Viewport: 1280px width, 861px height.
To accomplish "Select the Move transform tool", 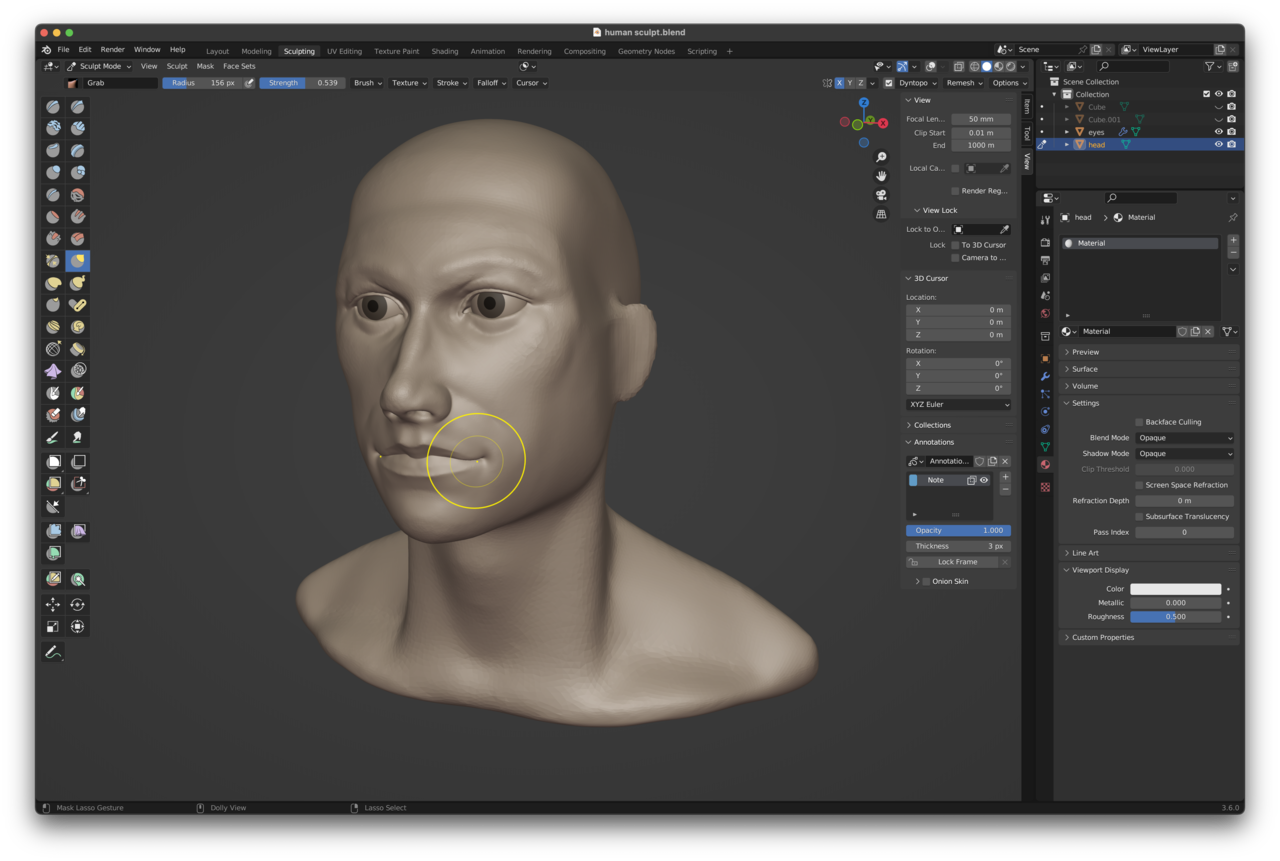I will (x=53, y=604).
